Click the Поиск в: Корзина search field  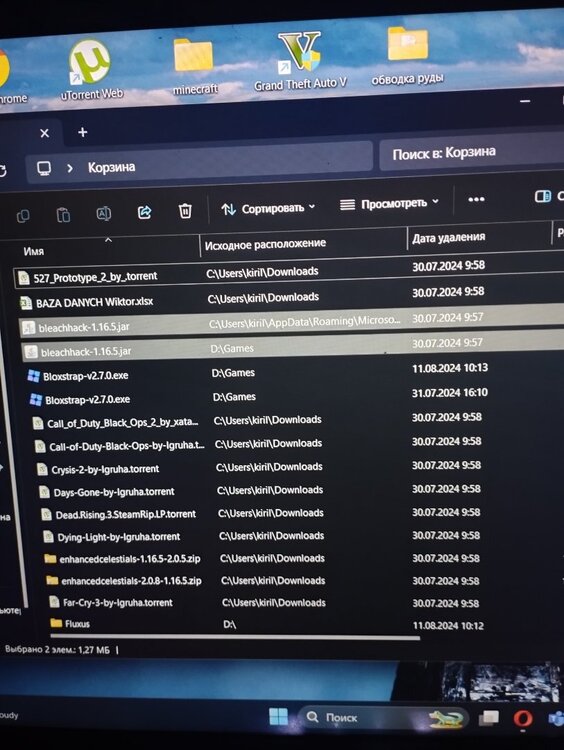click(471, 153)
